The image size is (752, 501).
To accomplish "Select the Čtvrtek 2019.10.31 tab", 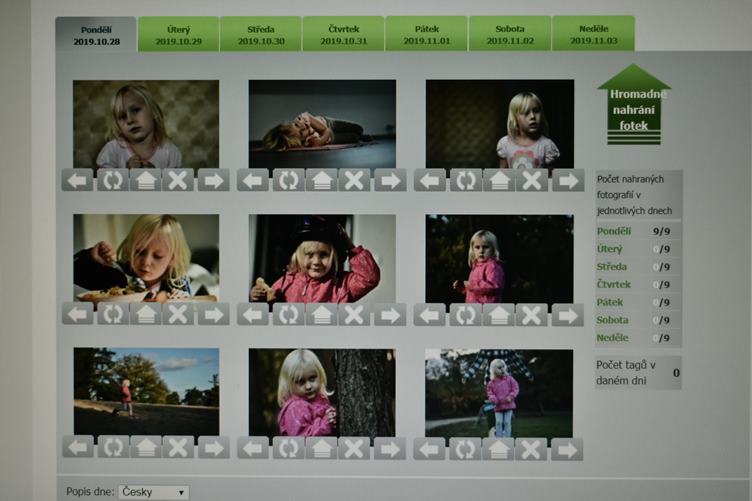I will (x=343, y=34).
